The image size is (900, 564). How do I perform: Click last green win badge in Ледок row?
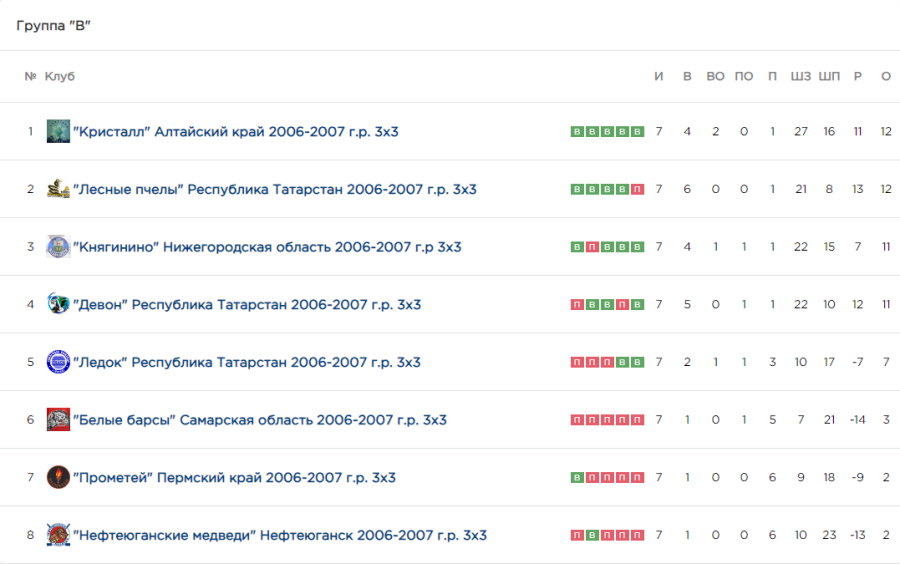638,363
